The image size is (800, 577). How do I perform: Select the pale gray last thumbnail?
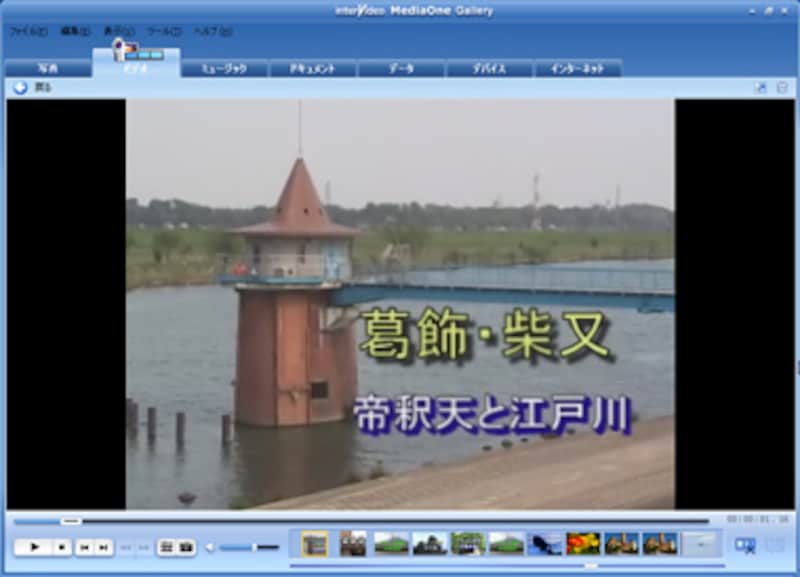pyautogui.click(x=699, y=544)
